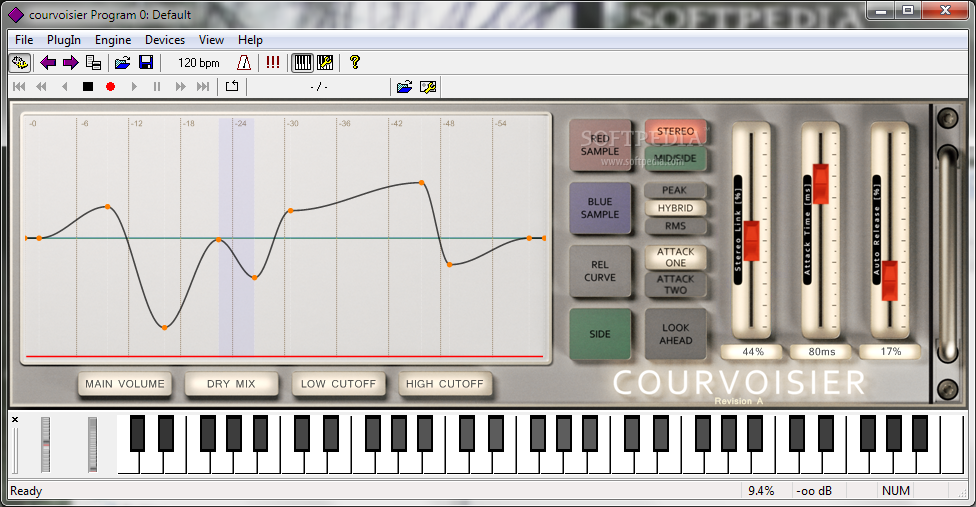Screen dimensions: 976x507
Task: Click the modulation wheel beside piano keyboard
Action: pyautogui.click(x=92, y=445)
